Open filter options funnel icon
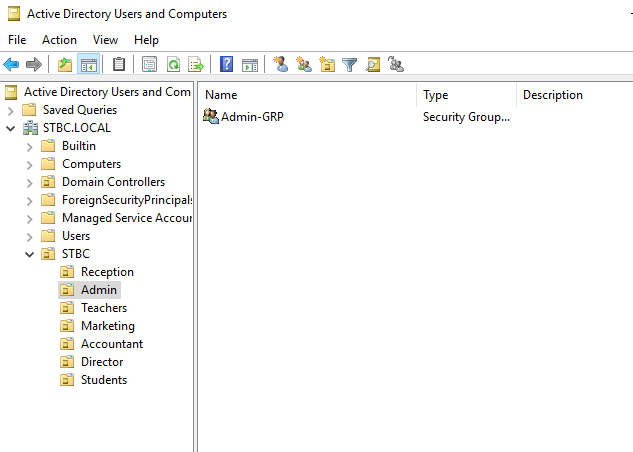The height and width of the screenshot is (452, 633). click(350, 65)
